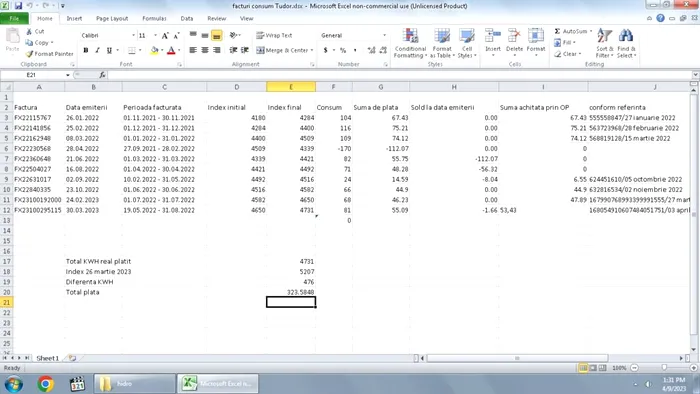Click the Cut scissors icon
Viewport: 700px width, 394px height.
click(29, 31)
